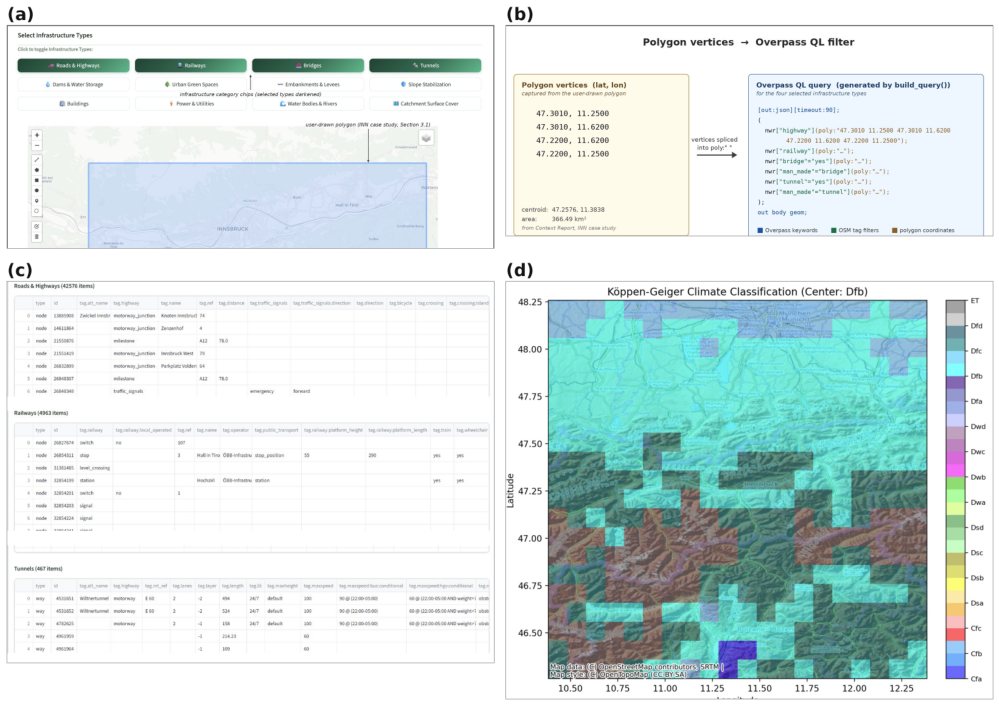The image size is (999, 705).
Task: Enable the Buildings chip
Action: coord(73,103)
